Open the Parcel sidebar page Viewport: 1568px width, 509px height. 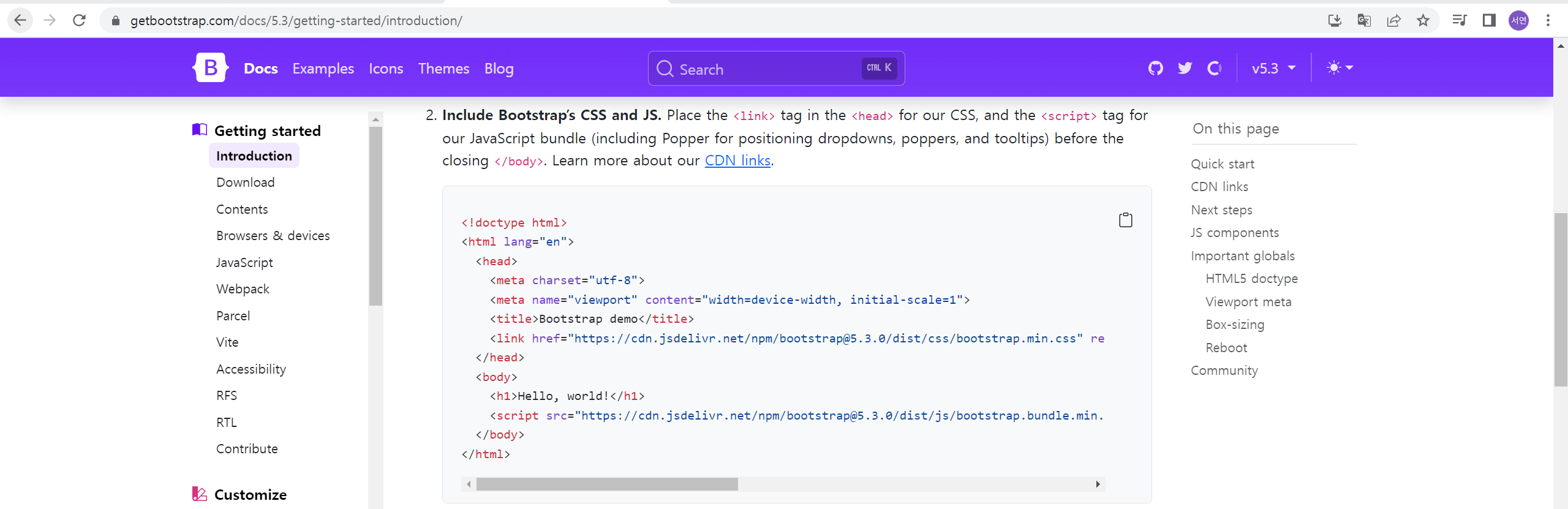[x=233, y=316]
